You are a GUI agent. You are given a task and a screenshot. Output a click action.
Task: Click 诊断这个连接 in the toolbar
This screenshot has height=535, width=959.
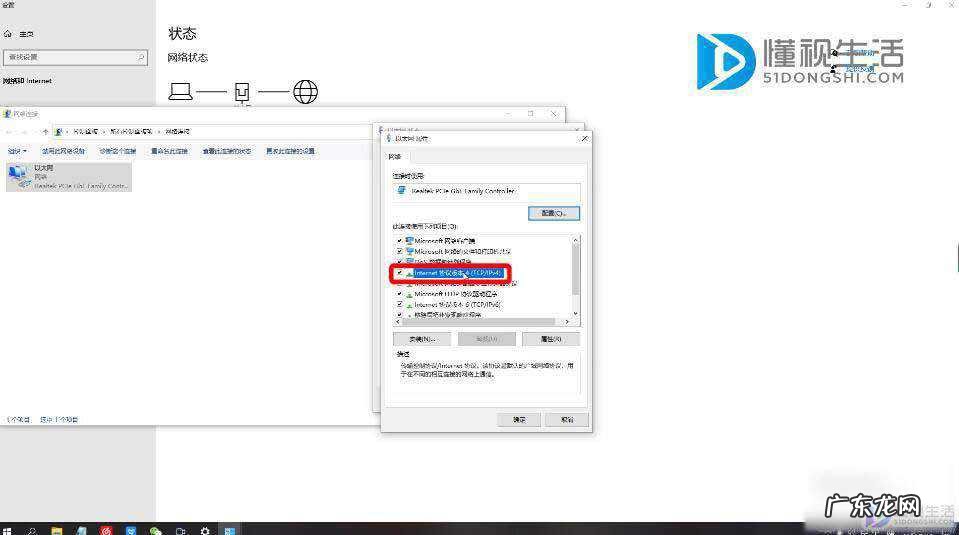tap(117, 151)
